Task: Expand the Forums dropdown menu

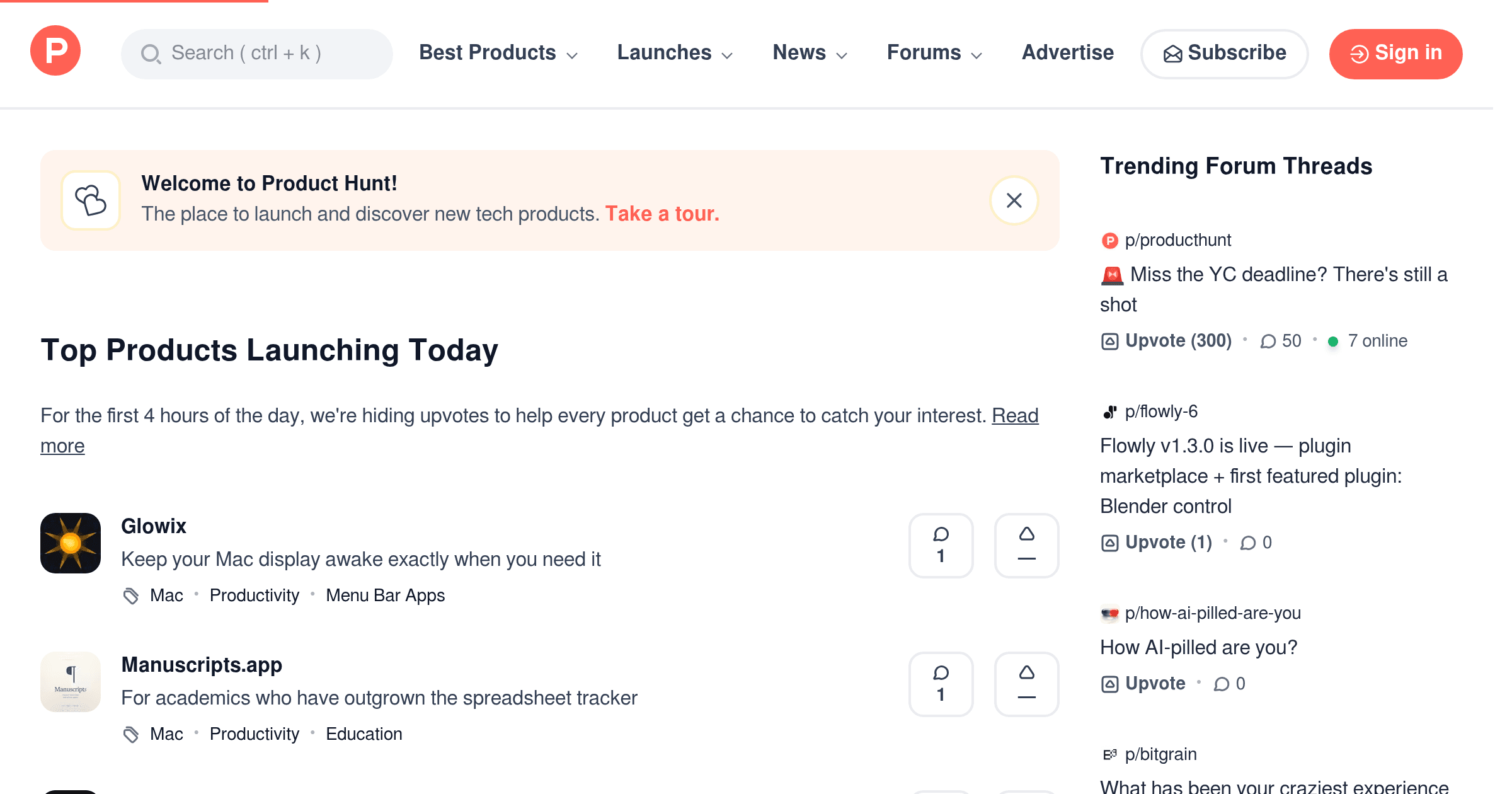Action: point(934,53)
